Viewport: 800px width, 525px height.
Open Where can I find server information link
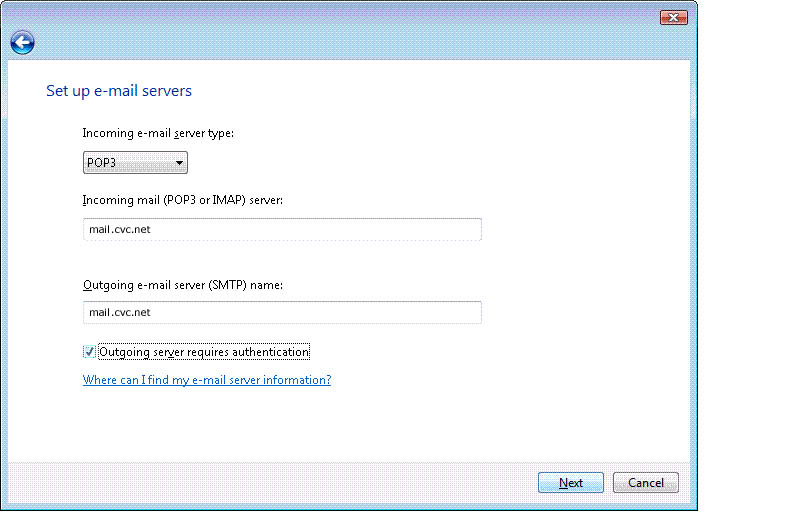(207, 380)
